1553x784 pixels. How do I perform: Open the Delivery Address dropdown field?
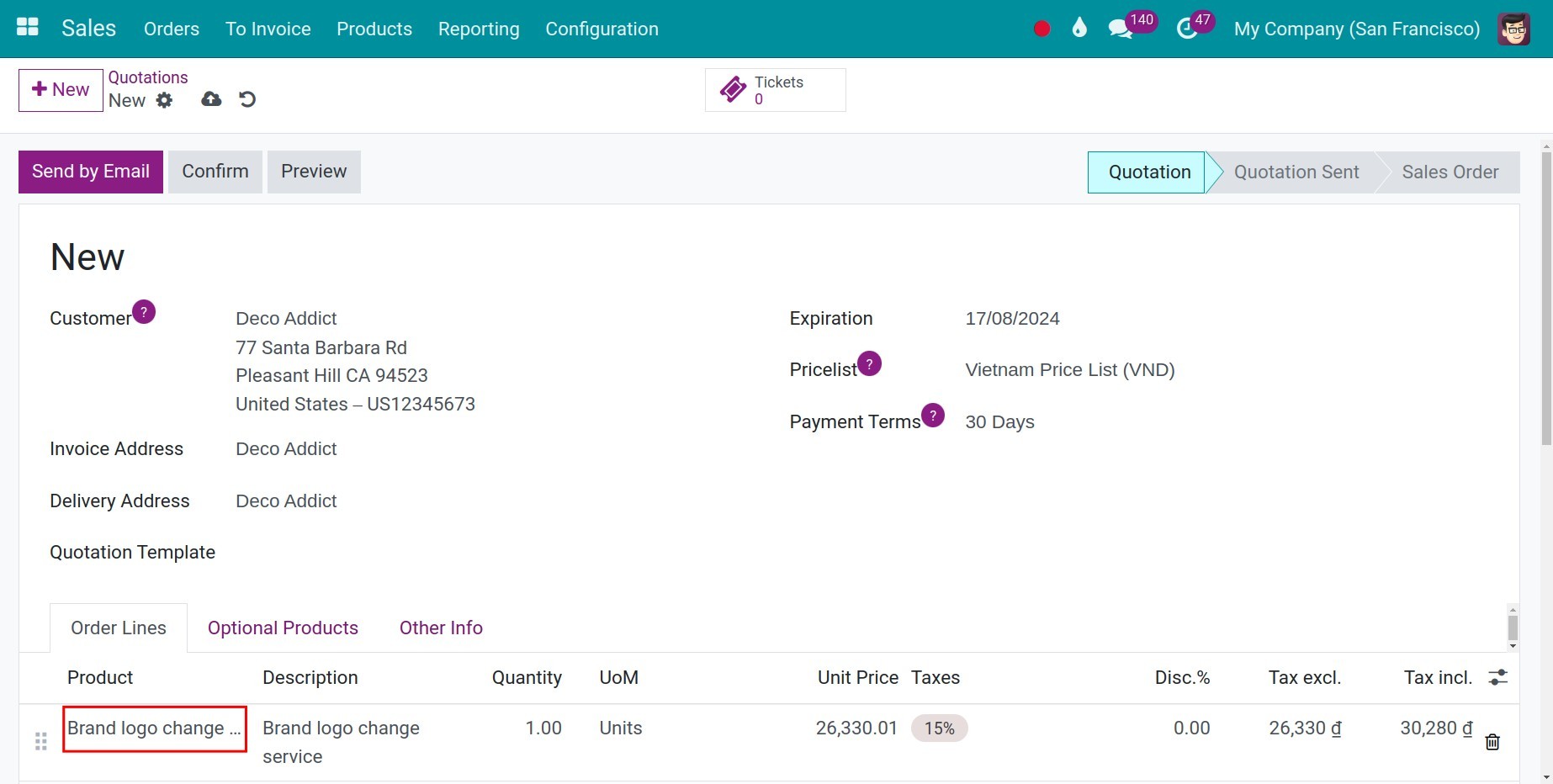tap(286, 501)
